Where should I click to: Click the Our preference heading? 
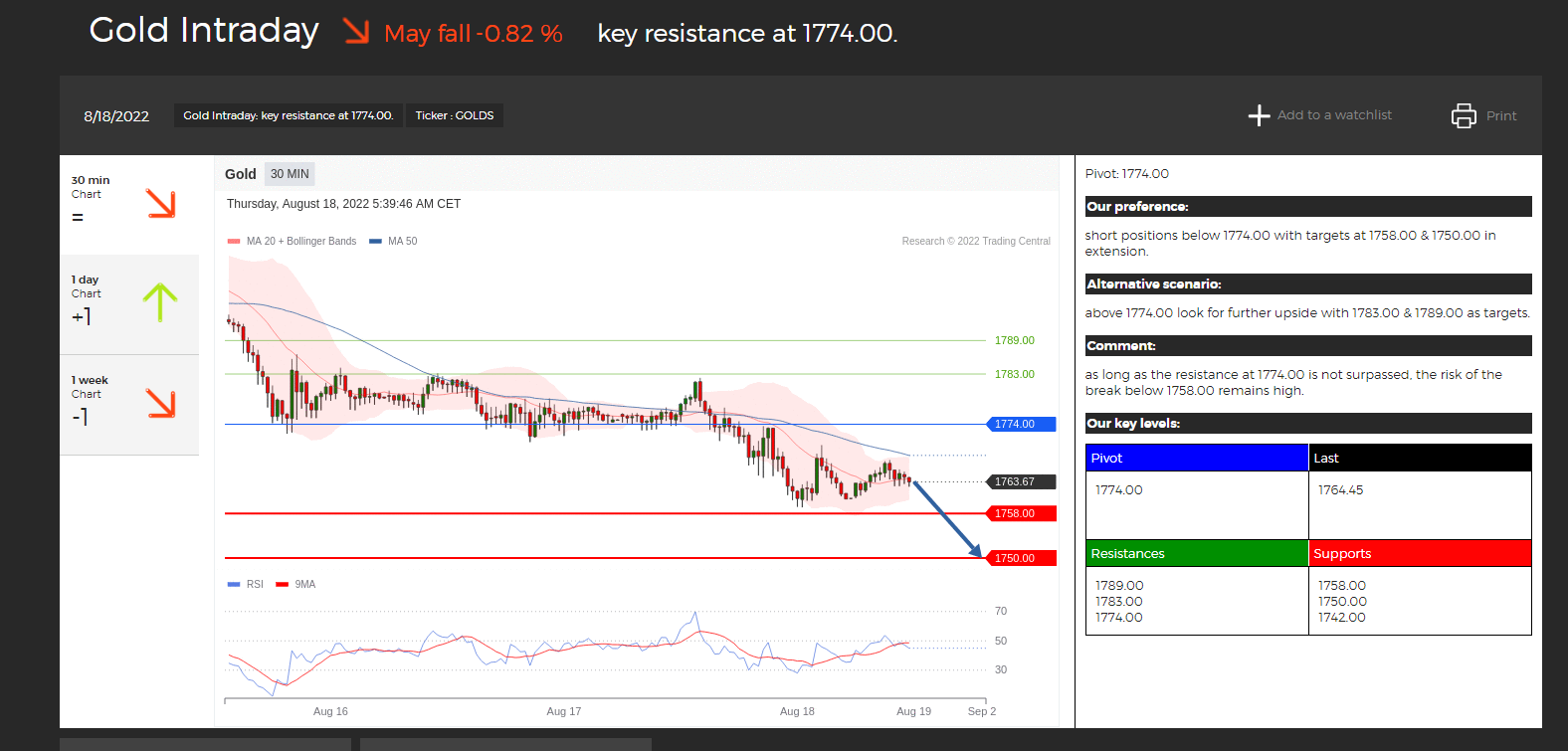point(1308,206)
